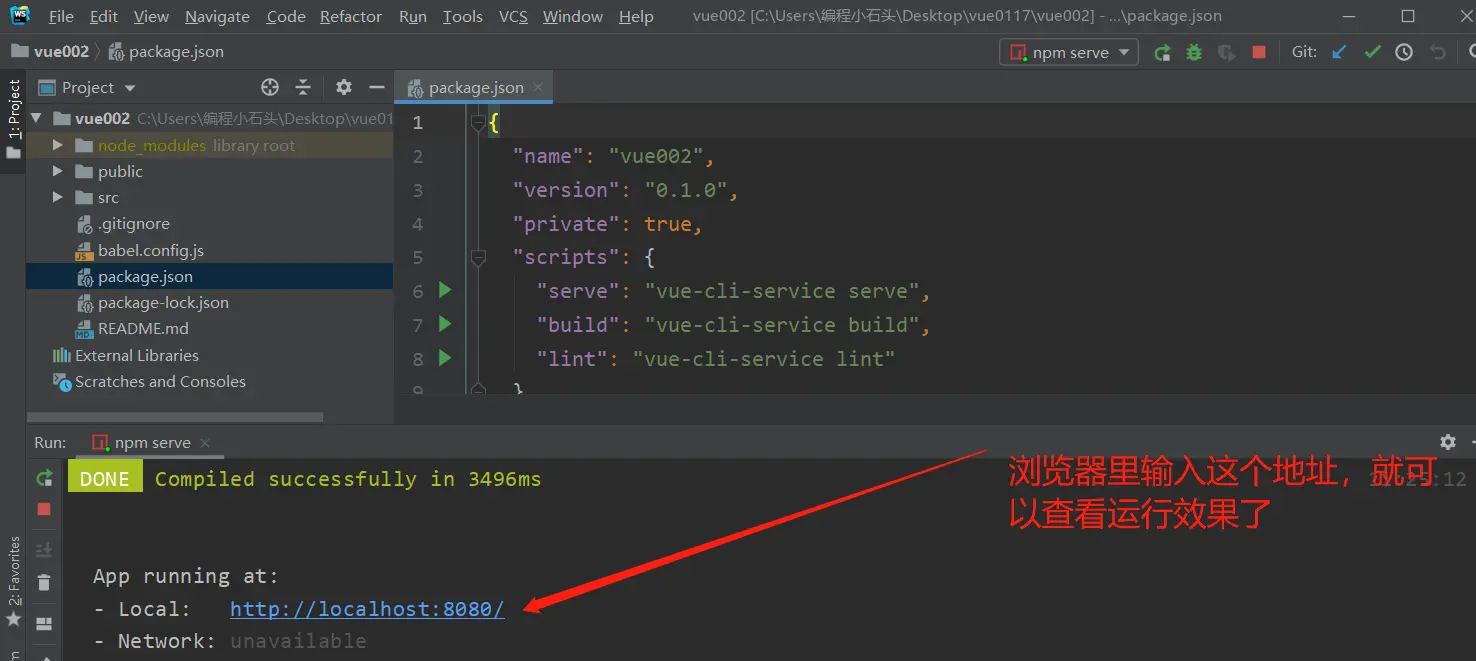
Task: Open the VCS menu
Action: click(x=513, y=16)
